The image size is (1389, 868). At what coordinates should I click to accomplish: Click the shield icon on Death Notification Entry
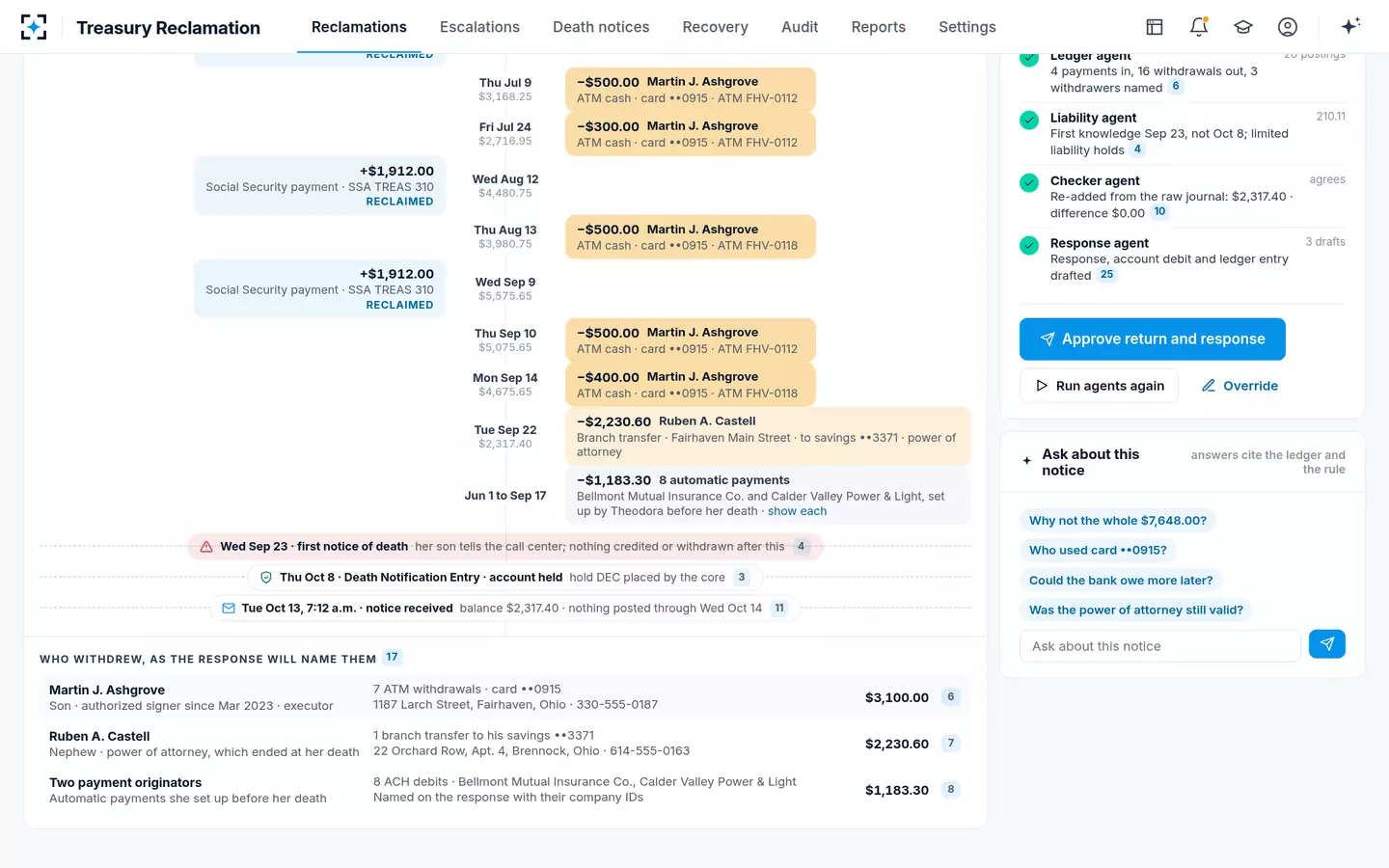tap(266, 578)
